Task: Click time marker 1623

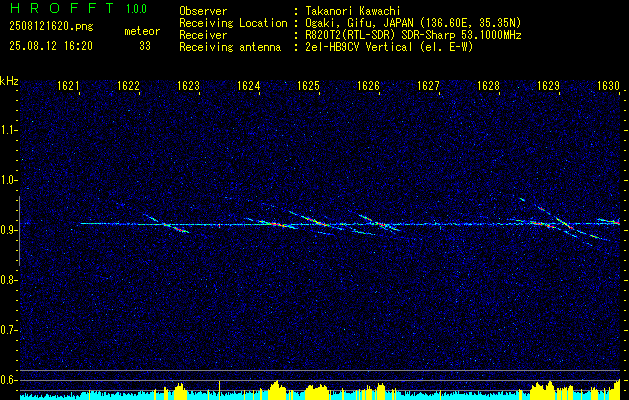Action: [x=189, y=86]
